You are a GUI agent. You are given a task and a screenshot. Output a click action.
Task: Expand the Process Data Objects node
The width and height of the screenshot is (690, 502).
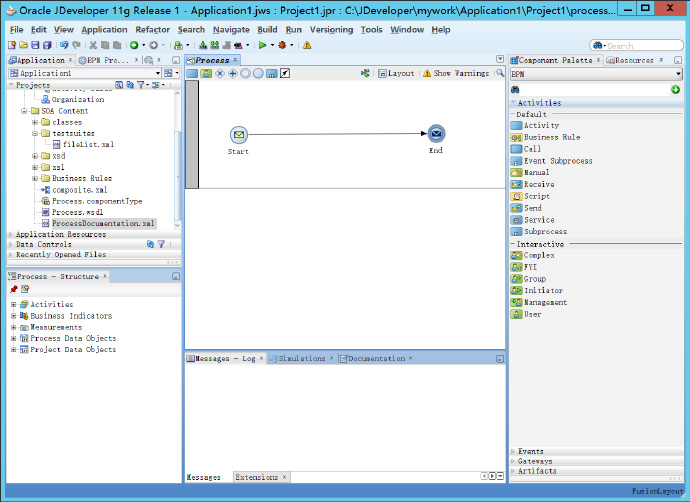pos(14,338)
